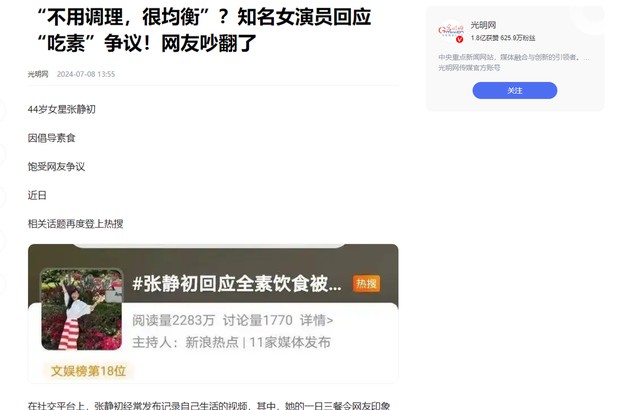Click the #张静初回应全素饮食被... topic title
The image size is (640, 410).
click(x=237, y=284)
